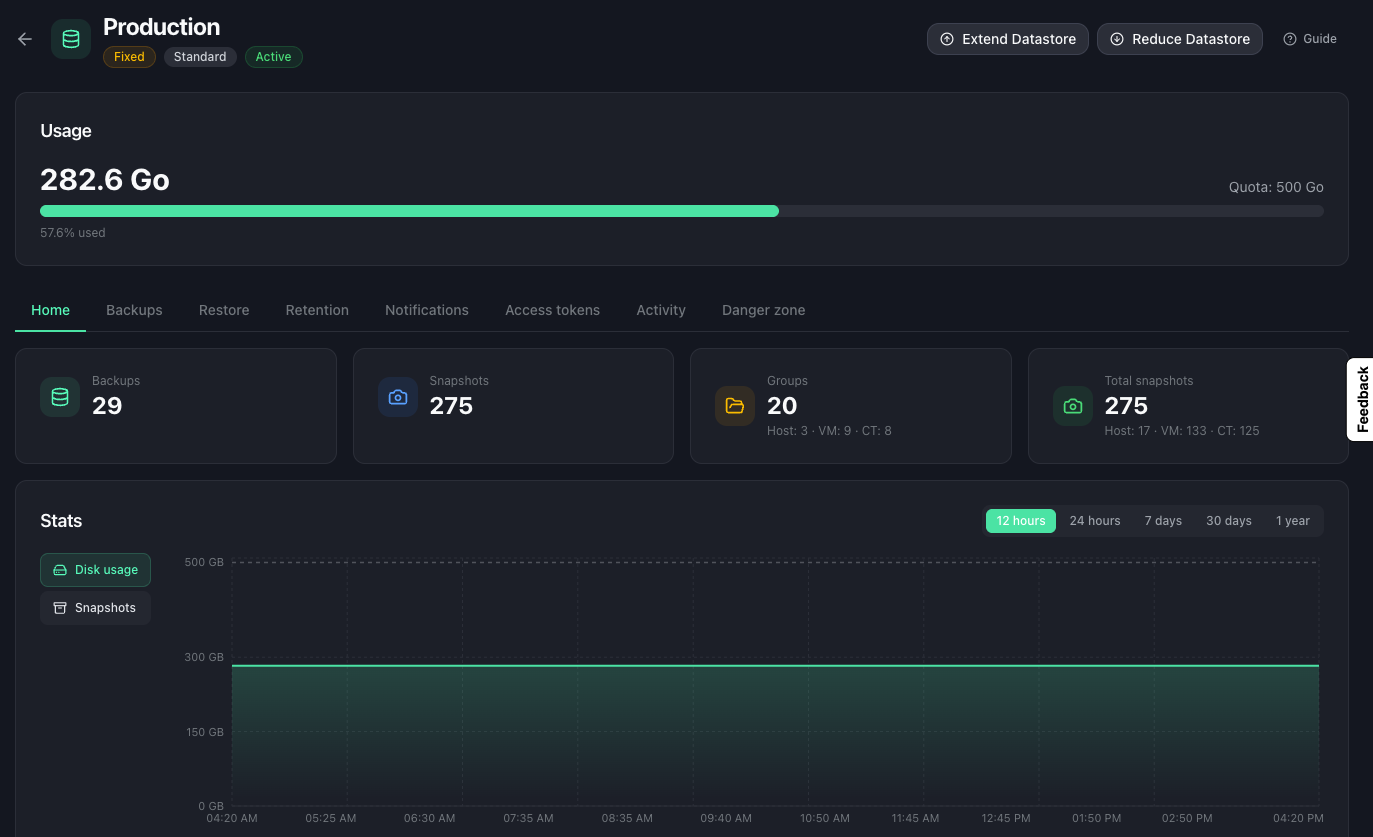
Task: Click the green disk usage line in chart
Action: 775,665
